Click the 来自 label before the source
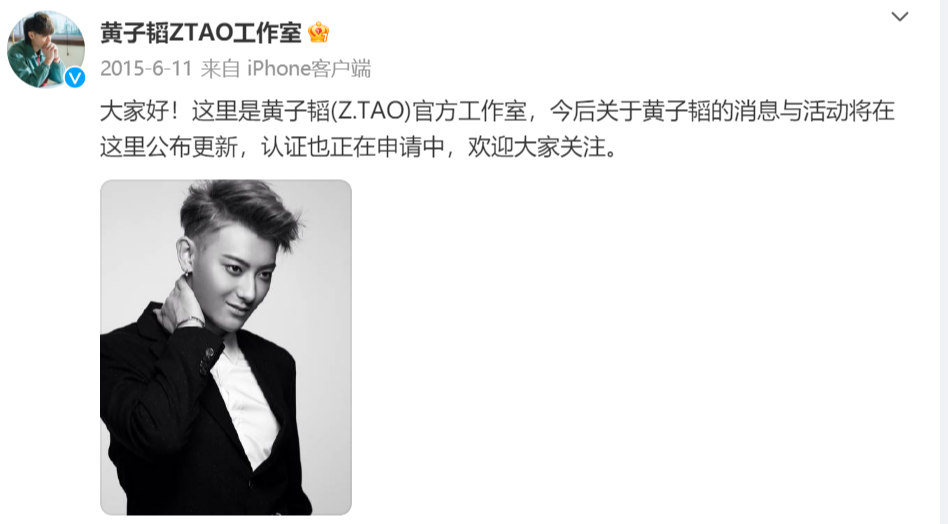Viewport: 948px width, 524px height. [220, 68]
